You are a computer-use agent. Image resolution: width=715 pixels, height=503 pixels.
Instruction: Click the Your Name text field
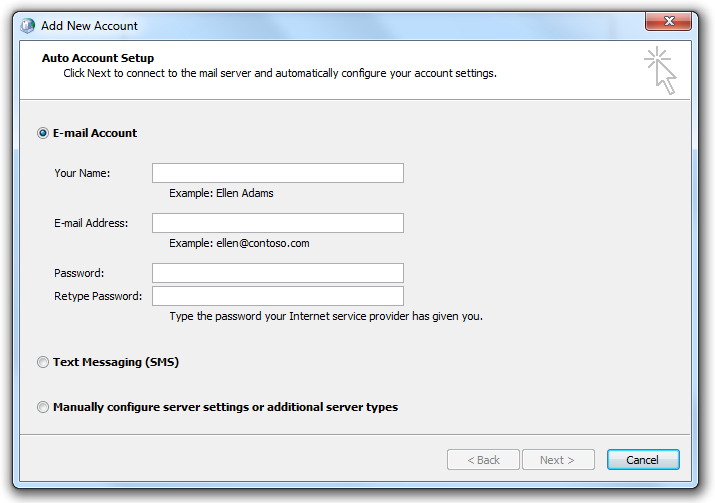277,173
